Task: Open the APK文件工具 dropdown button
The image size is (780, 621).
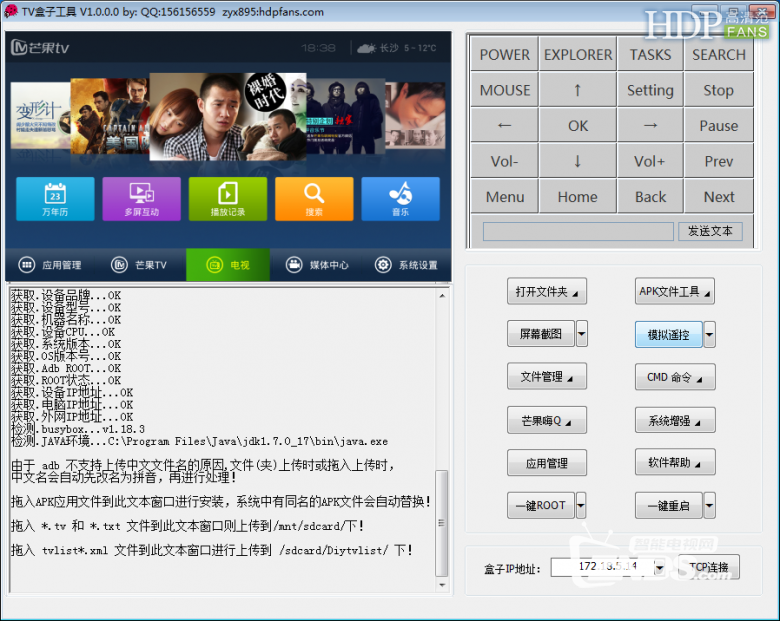Action: (675, 291)
